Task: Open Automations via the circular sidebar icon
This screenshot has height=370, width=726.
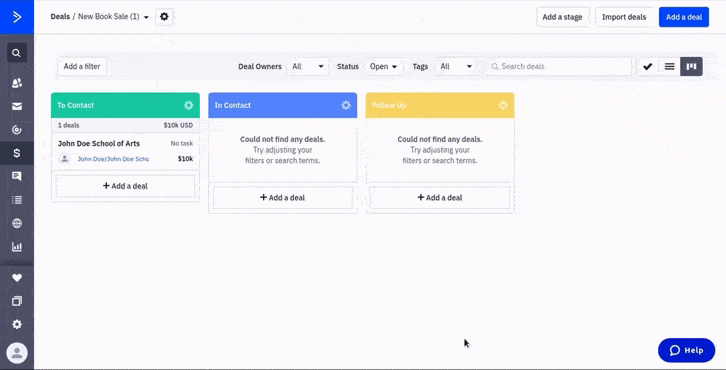Action: click(x=17, y=130)
